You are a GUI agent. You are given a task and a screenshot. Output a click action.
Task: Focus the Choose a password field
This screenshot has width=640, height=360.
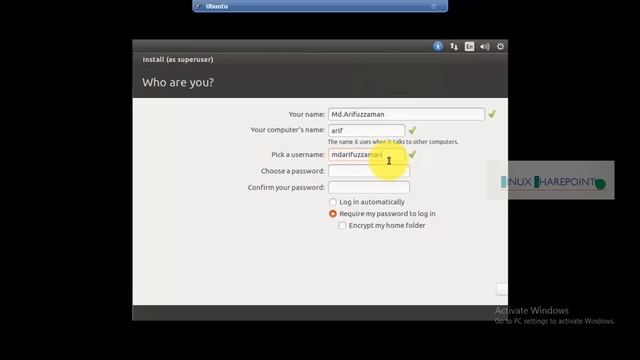point(369,171)
